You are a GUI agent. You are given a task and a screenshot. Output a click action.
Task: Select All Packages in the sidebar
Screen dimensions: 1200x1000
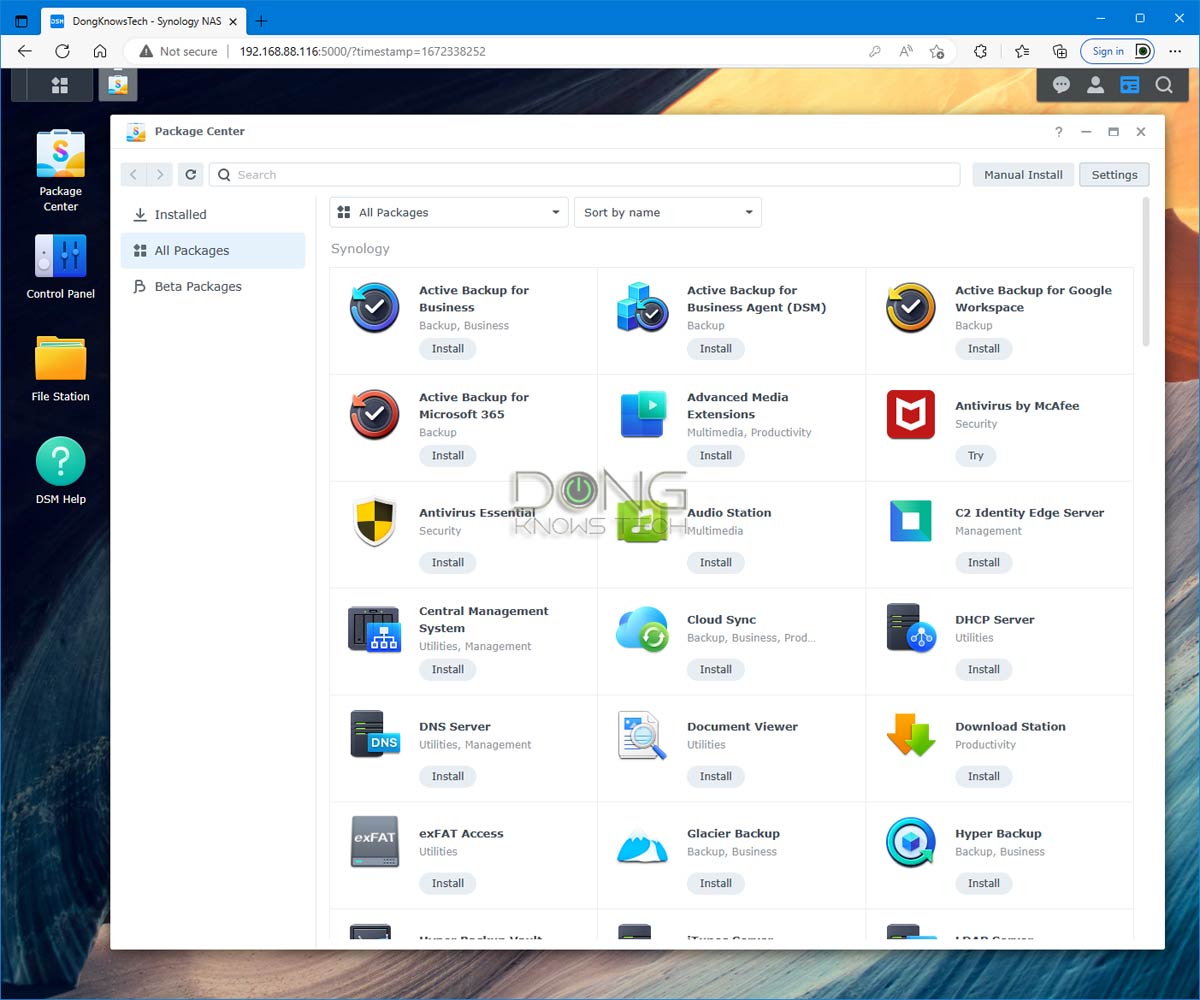coord(191,251)
